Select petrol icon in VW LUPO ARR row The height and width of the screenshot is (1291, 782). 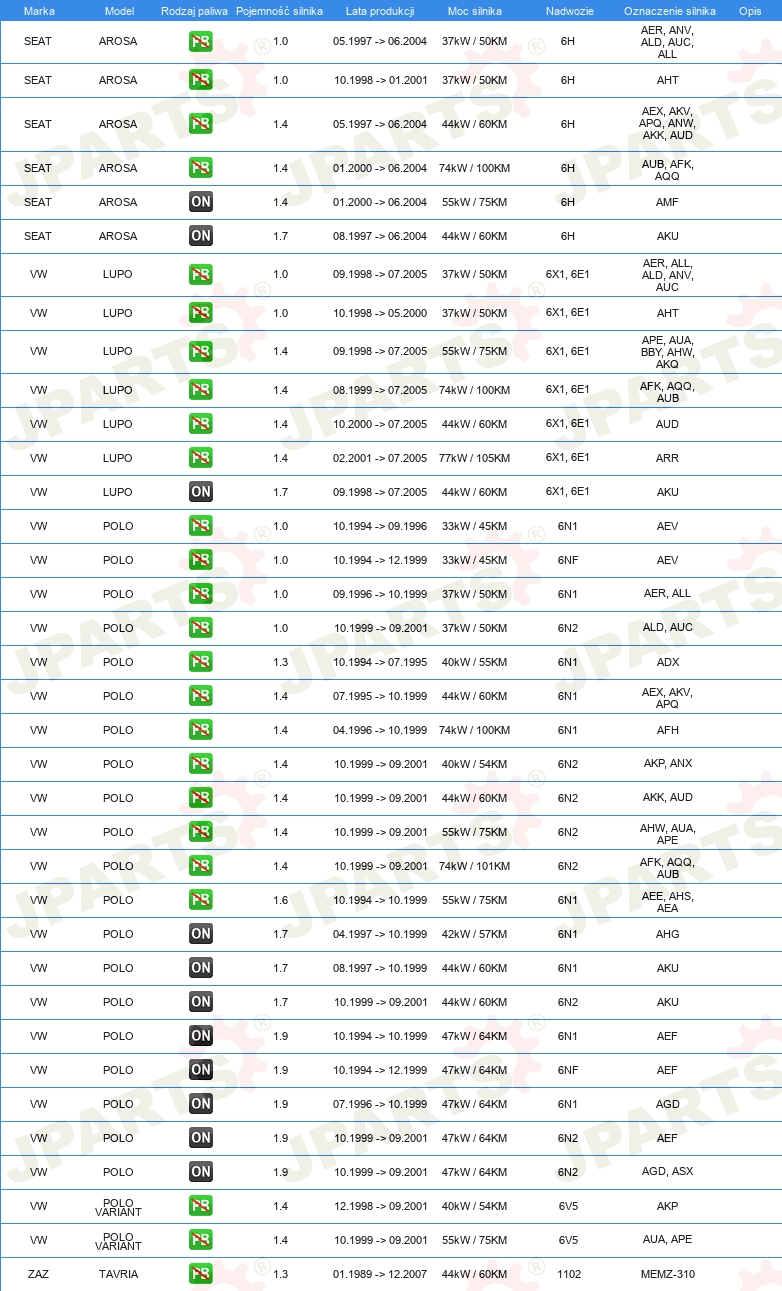pos(201,458)
